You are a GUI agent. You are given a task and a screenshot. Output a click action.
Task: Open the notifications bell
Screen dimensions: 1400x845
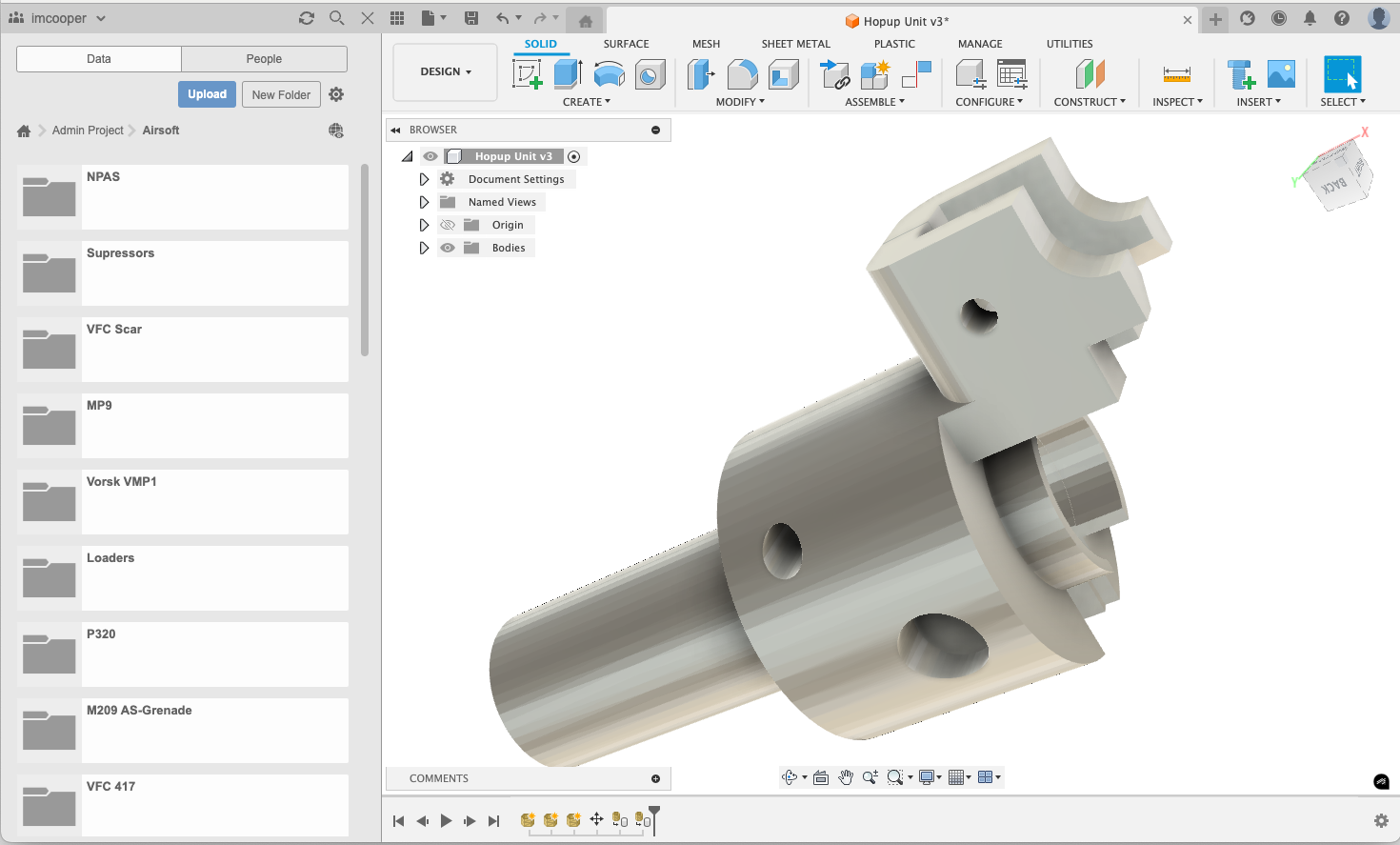click(x=1310, y=18)
